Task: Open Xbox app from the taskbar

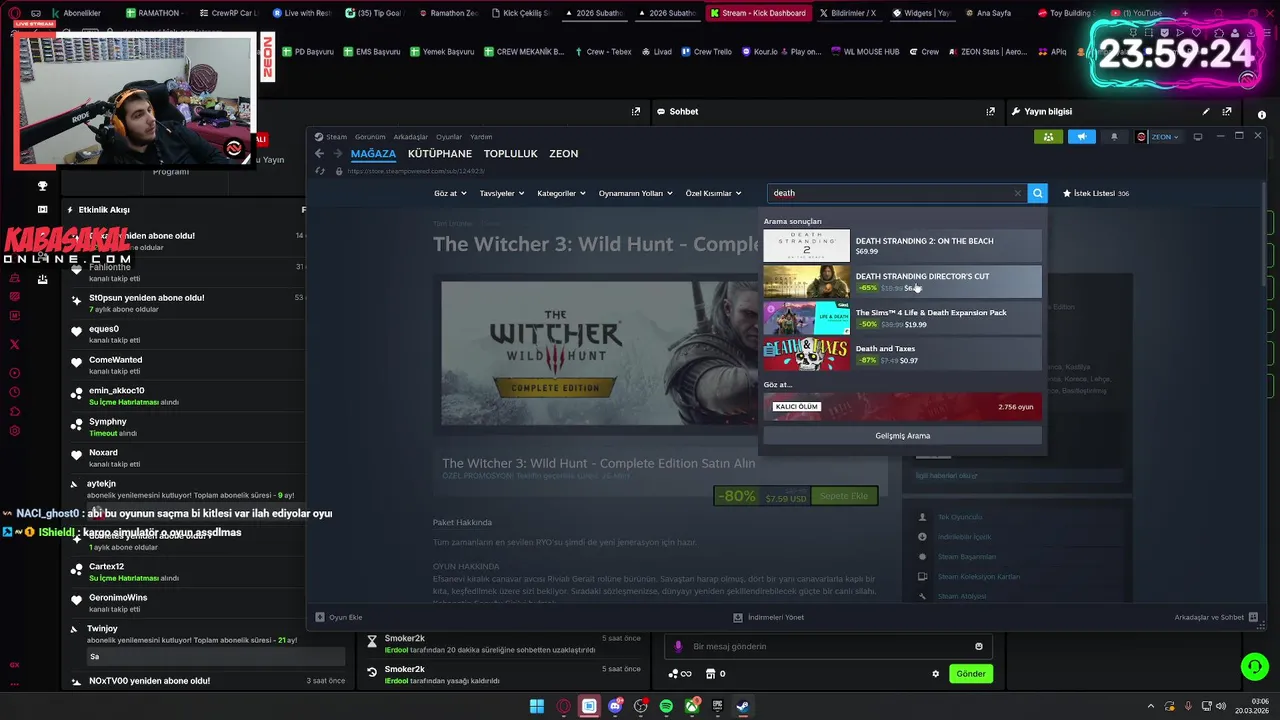Action: 691,706
